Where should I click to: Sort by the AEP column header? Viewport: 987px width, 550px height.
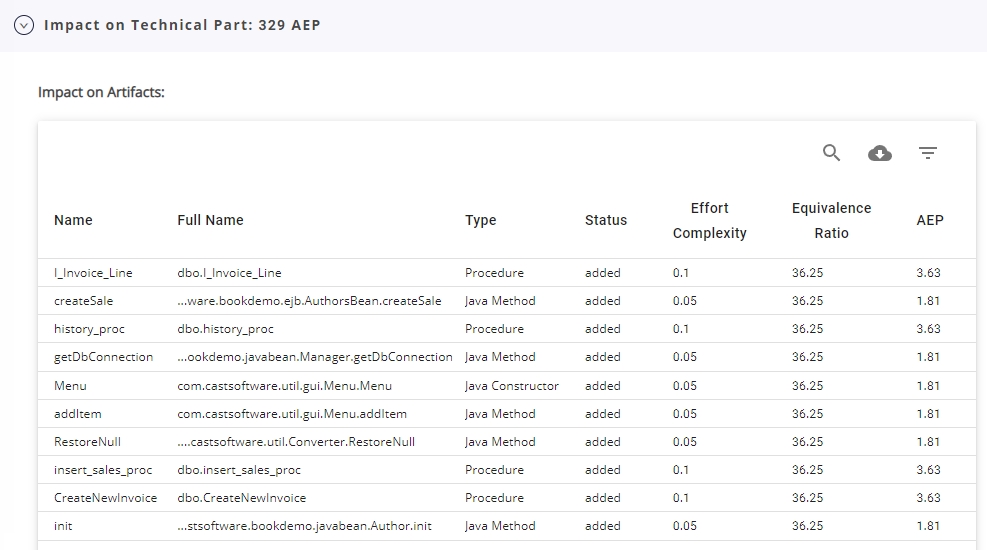[929, 220]
